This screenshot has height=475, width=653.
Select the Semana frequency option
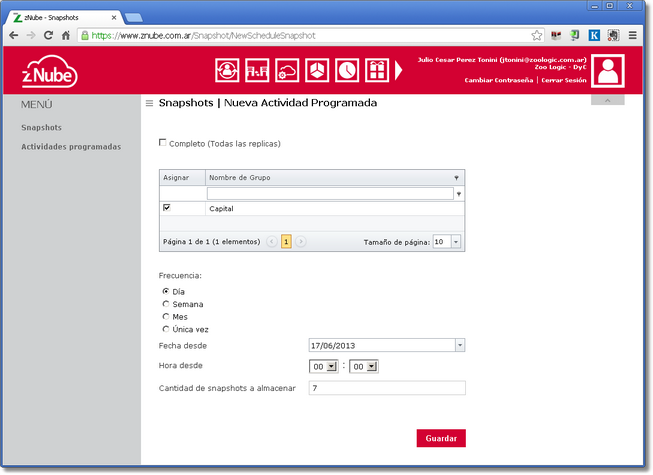tap(166, 304)
